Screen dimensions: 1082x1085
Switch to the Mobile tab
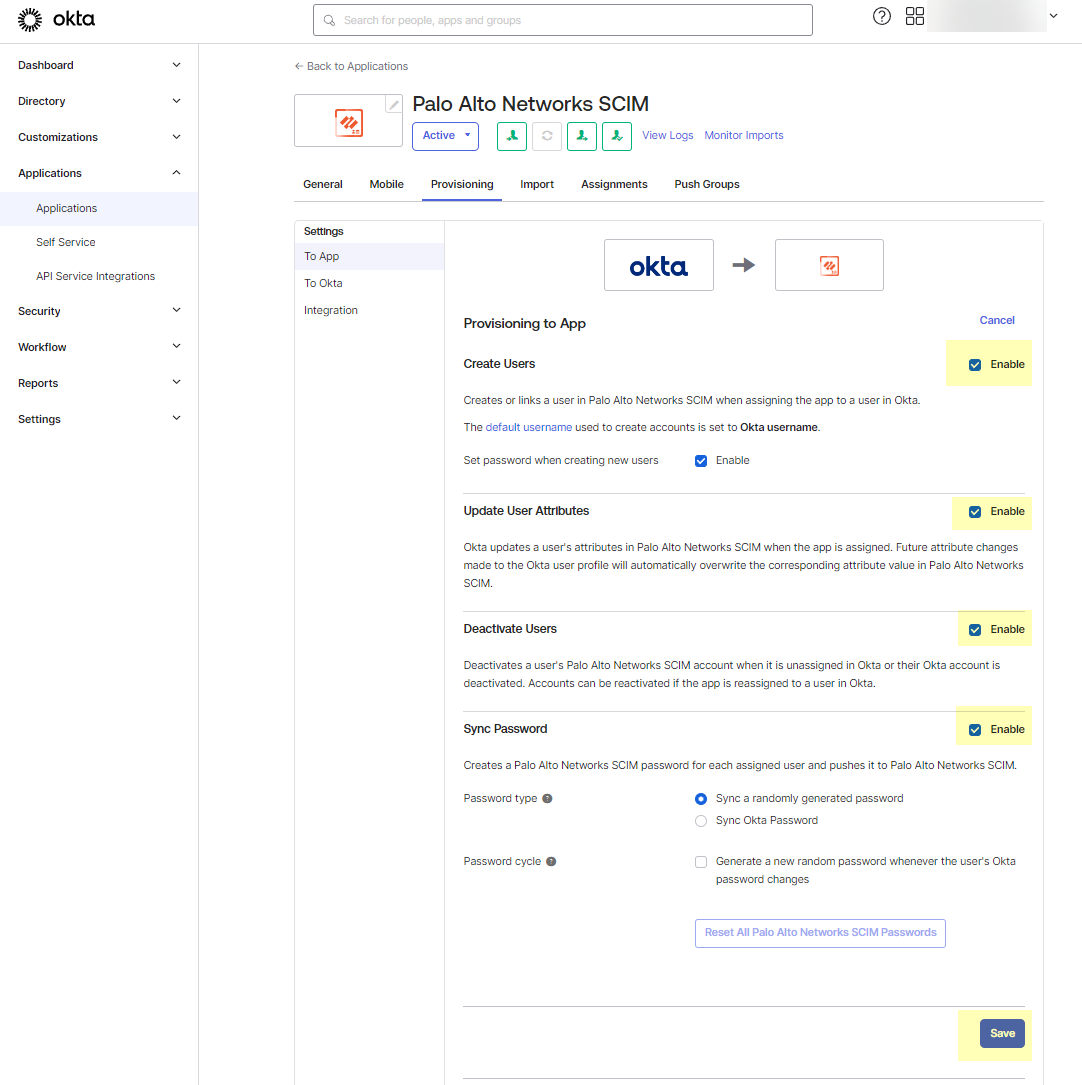[x=386, y=184]
